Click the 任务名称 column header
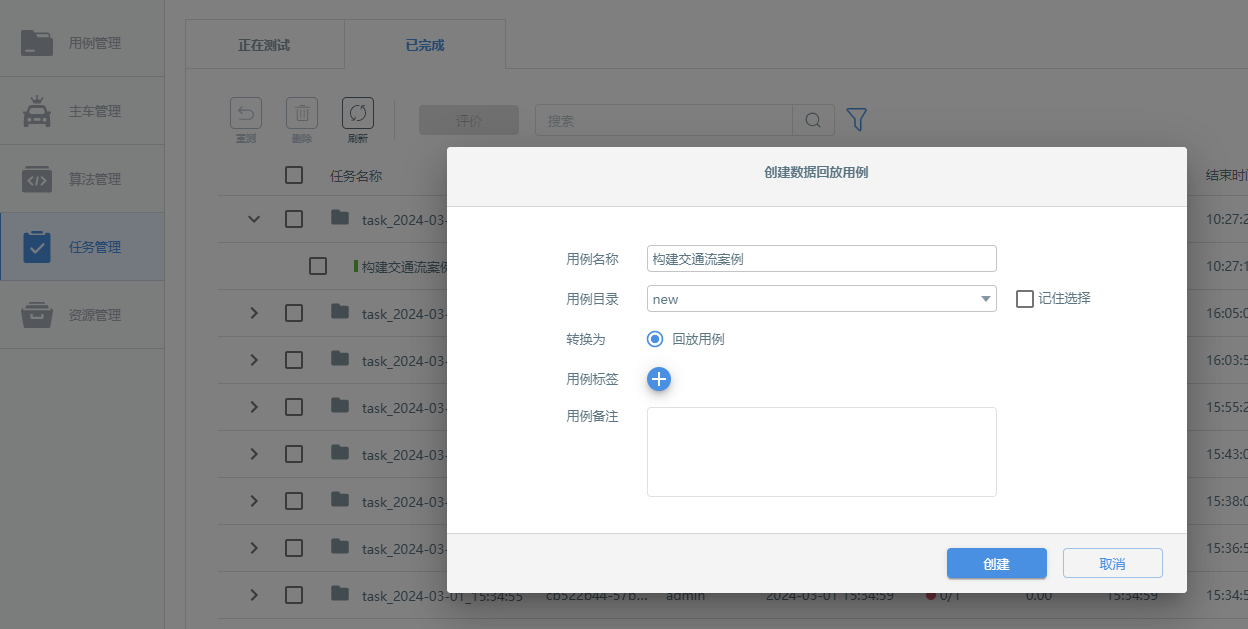Image resolution: width=1248 pixels, height=629 pixels. [356, 175]
